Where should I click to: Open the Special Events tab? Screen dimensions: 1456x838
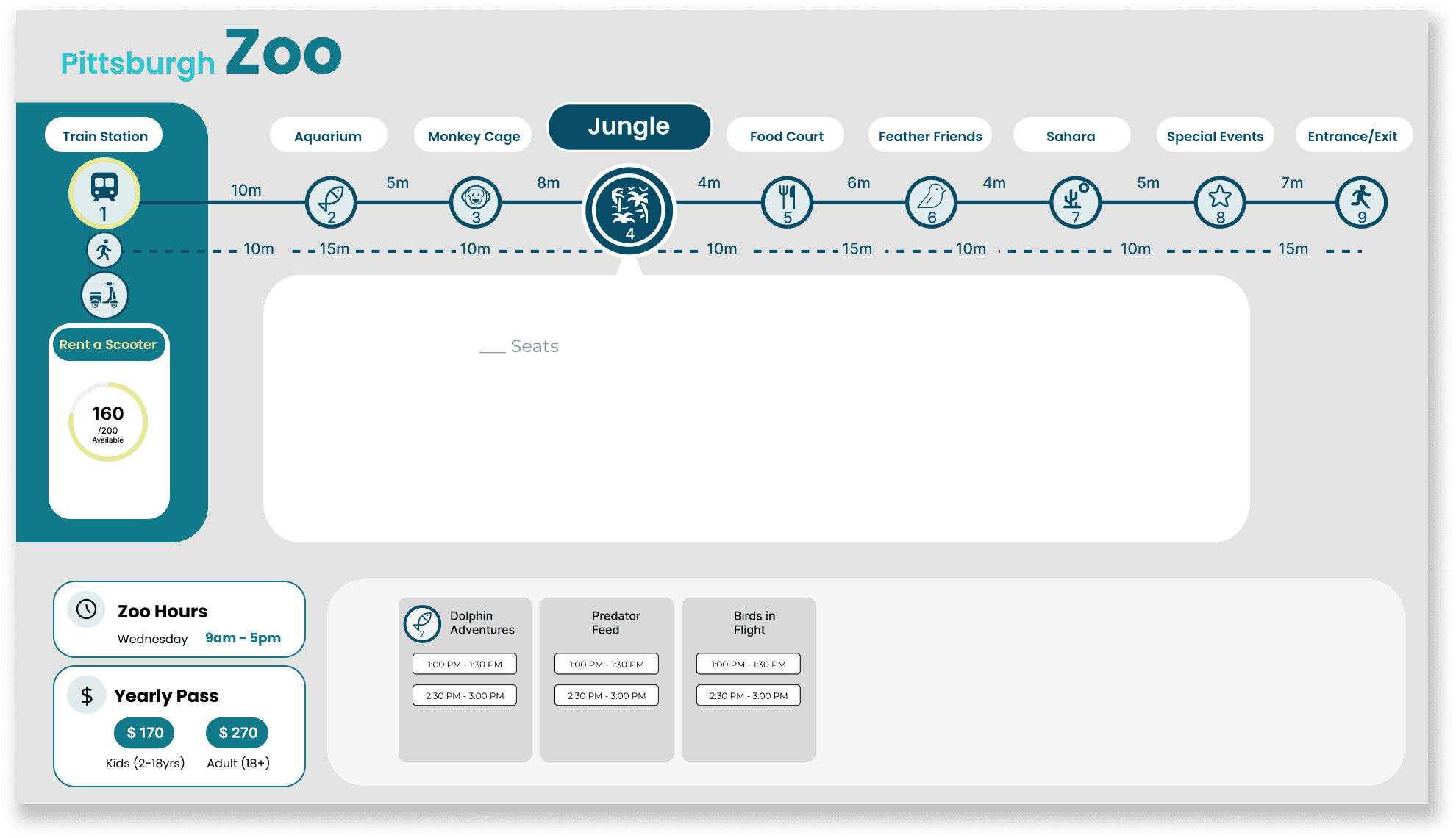coord(1215,135)
